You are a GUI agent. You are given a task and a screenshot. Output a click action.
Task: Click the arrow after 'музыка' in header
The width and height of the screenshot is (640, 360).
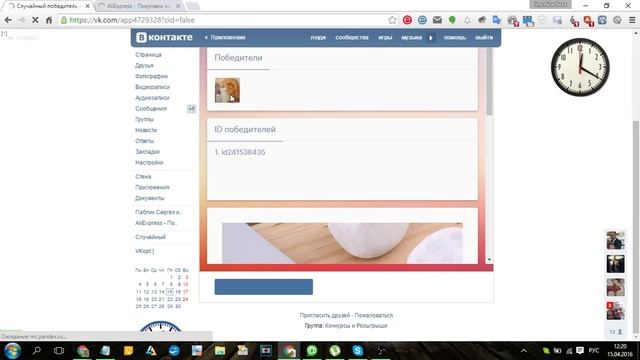pyautogui.click(x=431, y=38)
